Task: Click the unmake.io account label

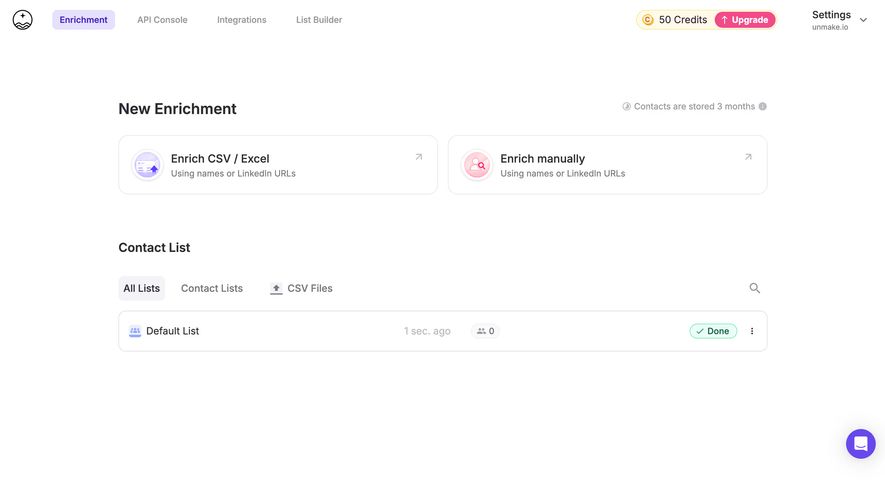Action: pyautogui.click(x=830, y=27)
